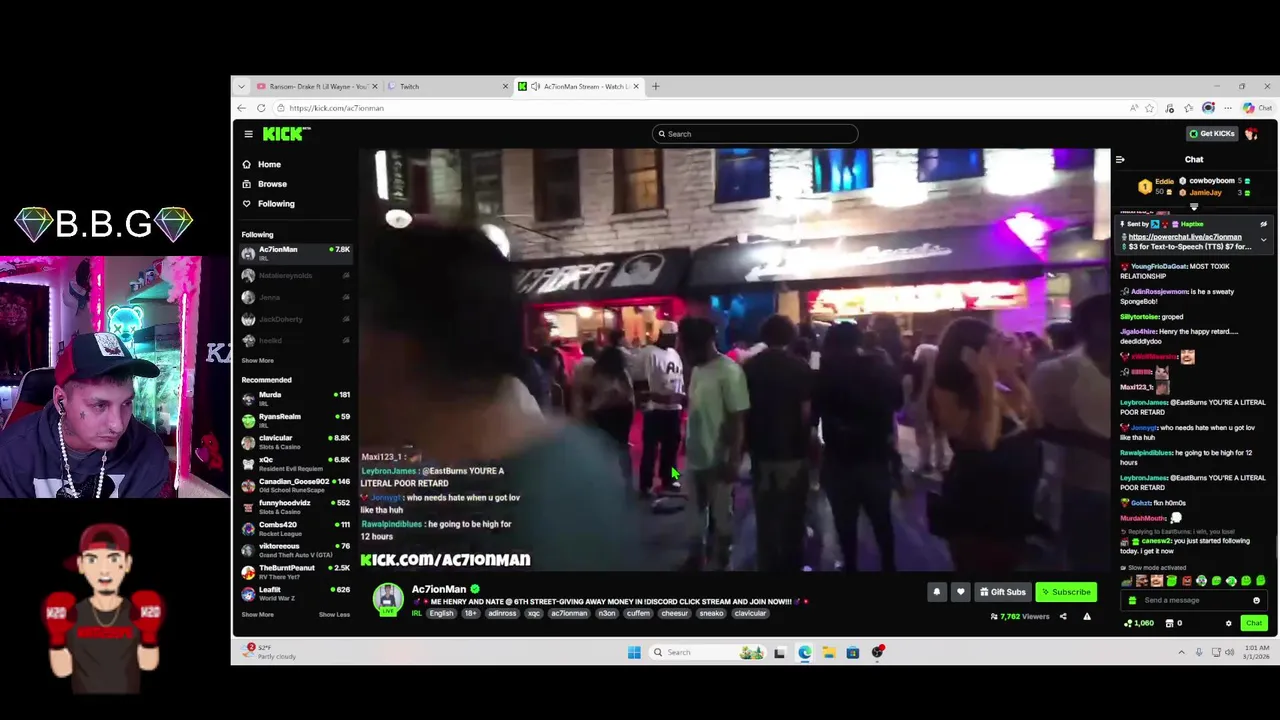Hide the pinned chat message
1280x720 pixels.
tap(1263, 224)
